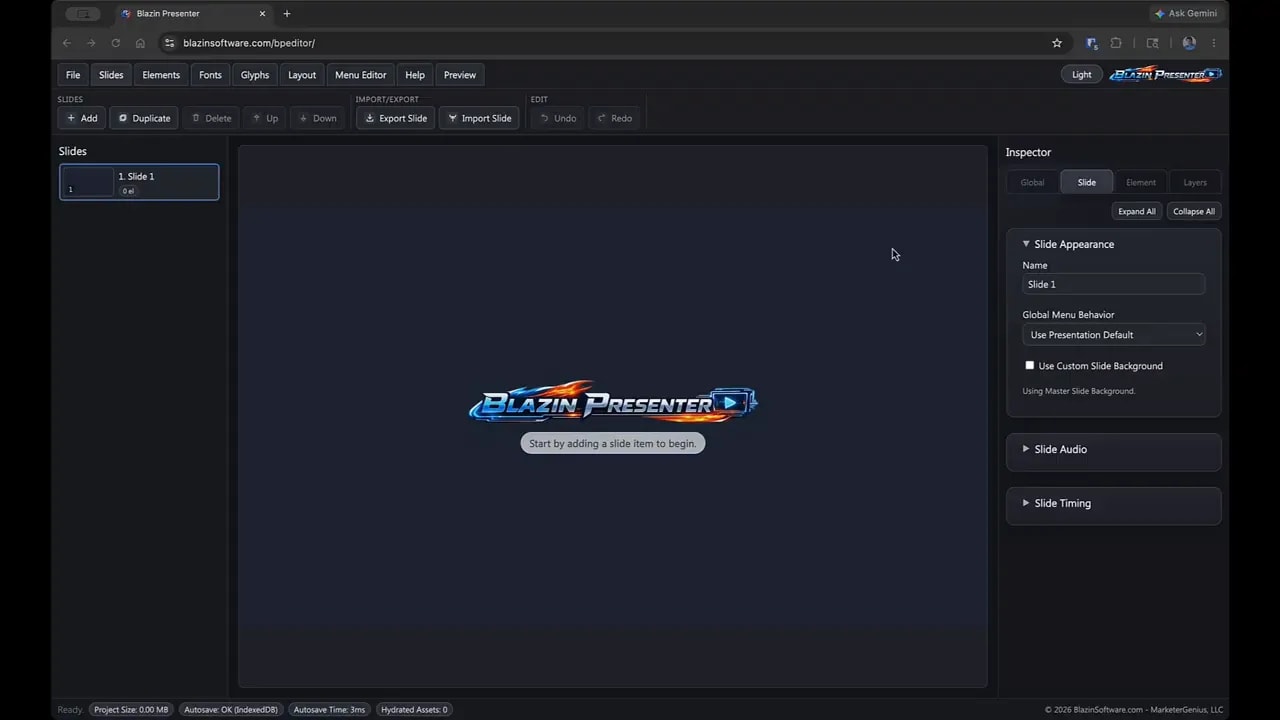The width and height of the screenshot is (1280, 720).
Task: Move slide Up button
Action: click(x=265, y=118)
